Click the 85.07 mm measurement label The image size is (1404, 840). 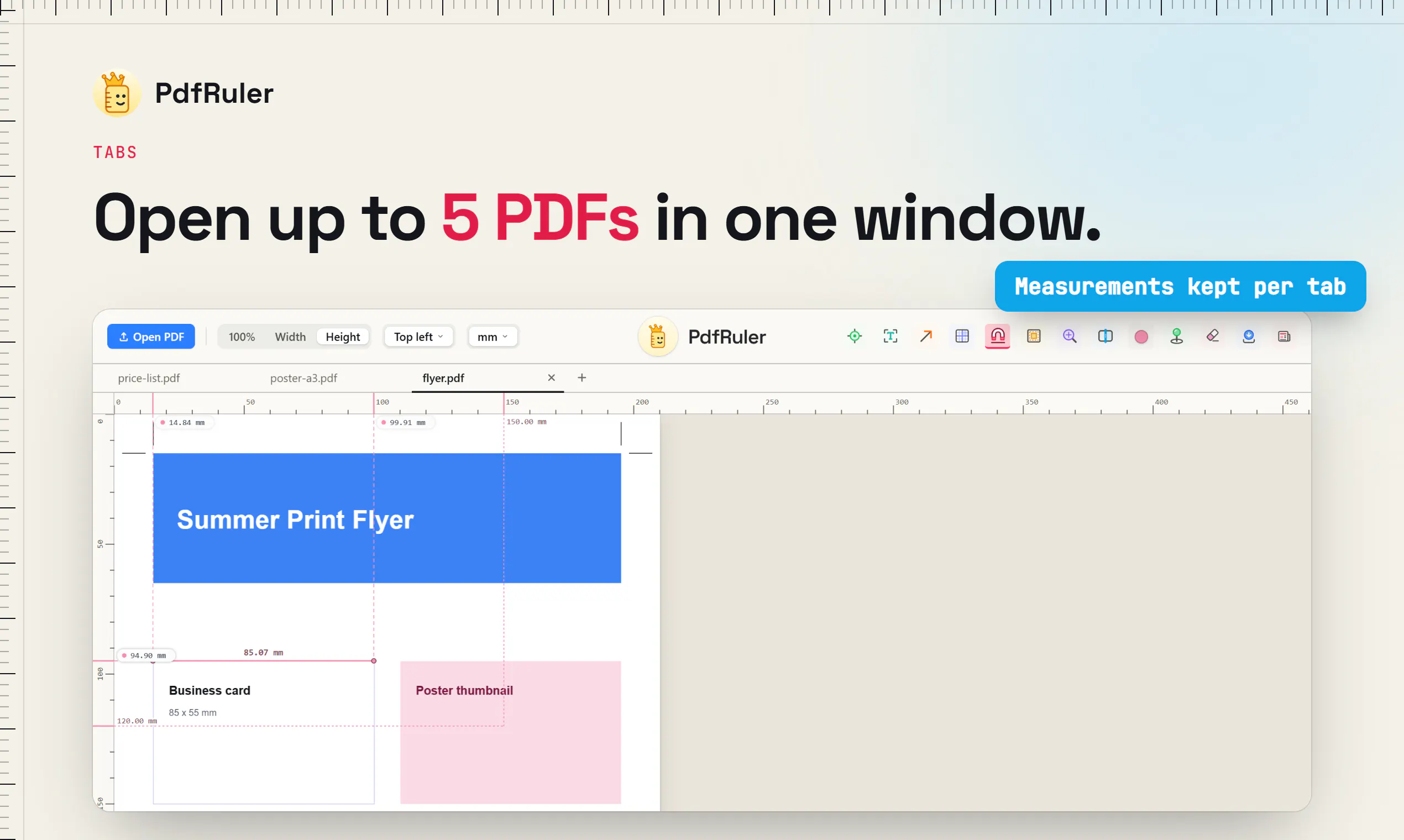263,653
